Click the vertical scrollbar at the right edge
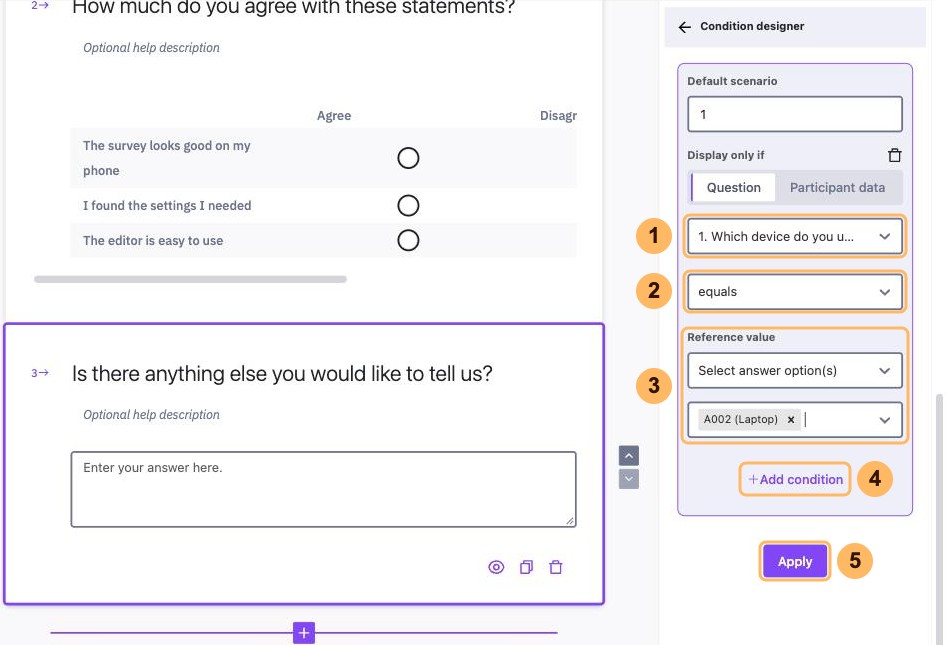Viewport: 946px width, 645px height. pos(939,519)
